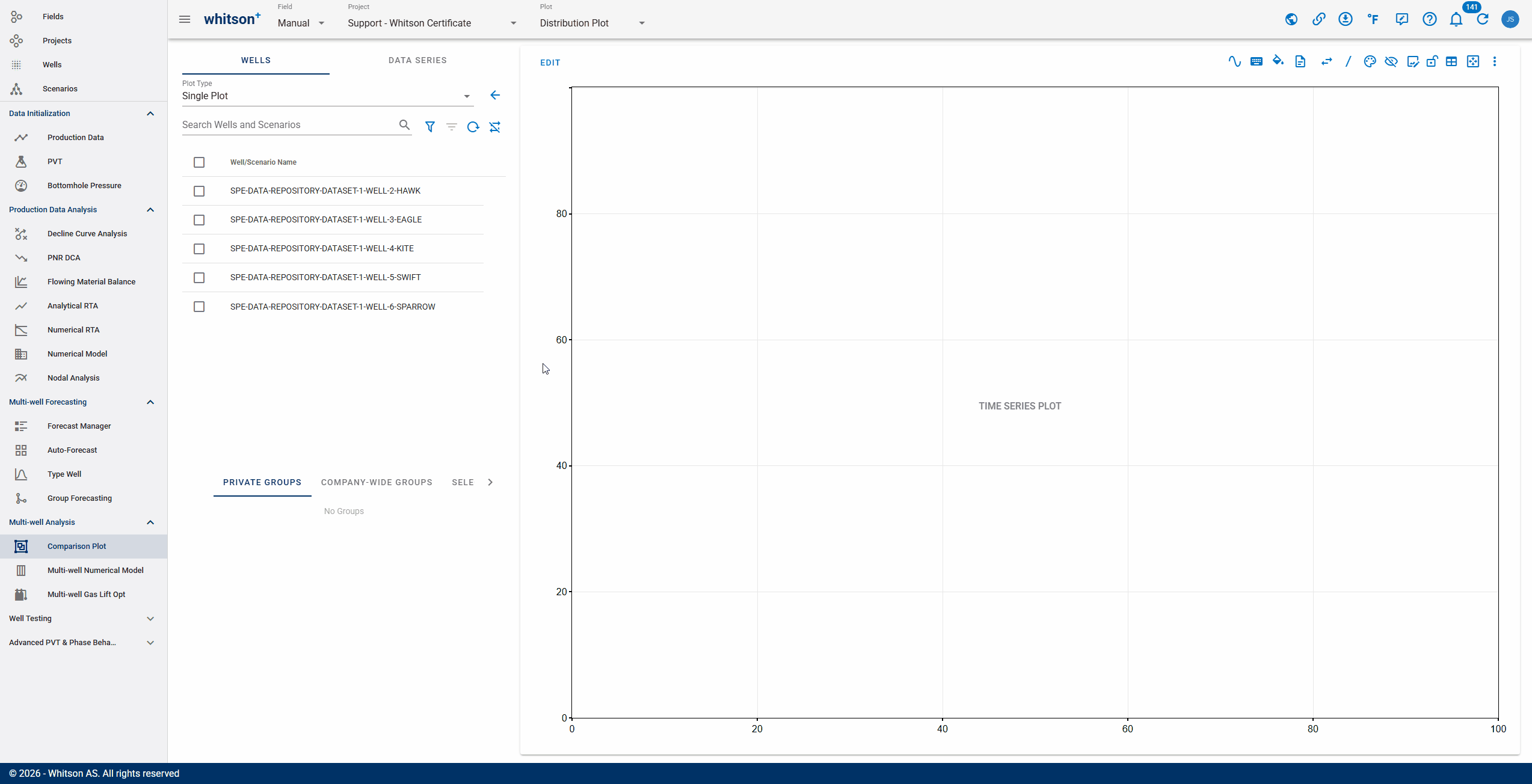1532x784 pixels.
Task: Toggle the unlocked padlock icon
Action: (1432, 61)
